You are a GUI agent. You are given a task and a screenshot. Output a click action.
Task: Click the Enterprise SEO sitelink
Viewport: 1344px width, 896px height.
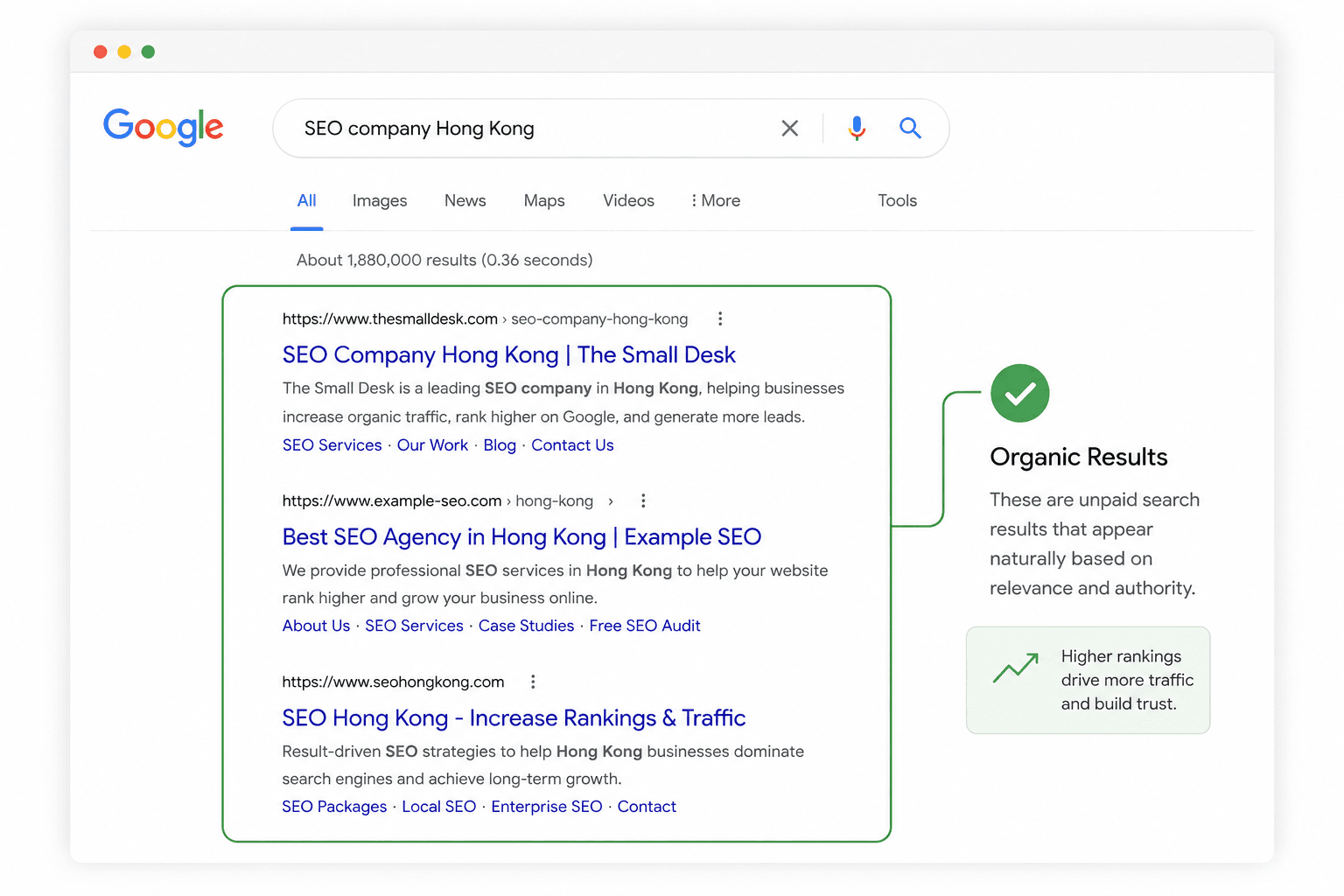pyautogui.click(x=547, y=807)
